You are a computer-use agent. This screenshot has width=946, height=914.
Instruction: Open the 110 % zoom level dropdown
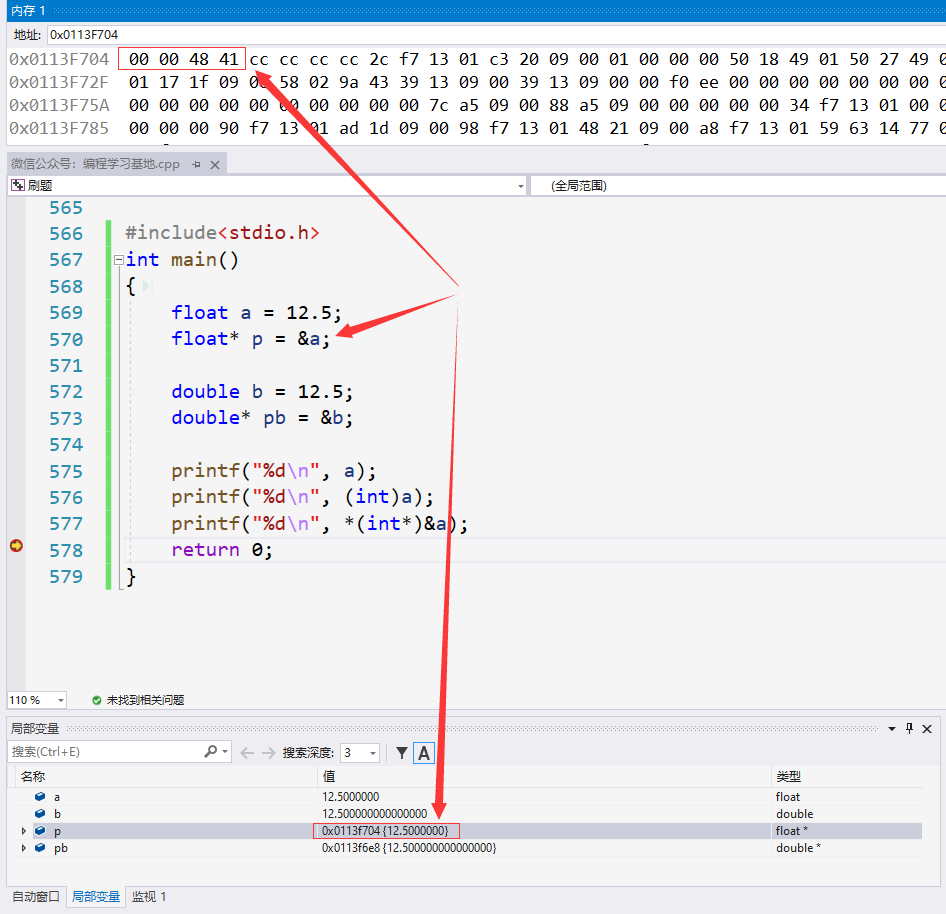point(60,700)
